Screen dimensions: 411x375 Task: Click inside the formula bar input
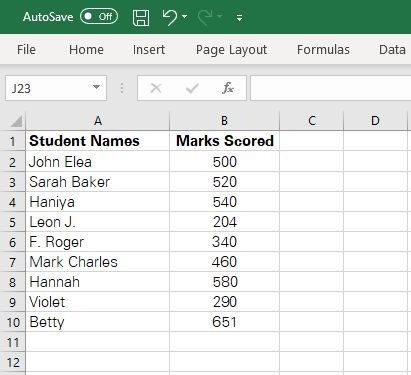coord(331,88)
